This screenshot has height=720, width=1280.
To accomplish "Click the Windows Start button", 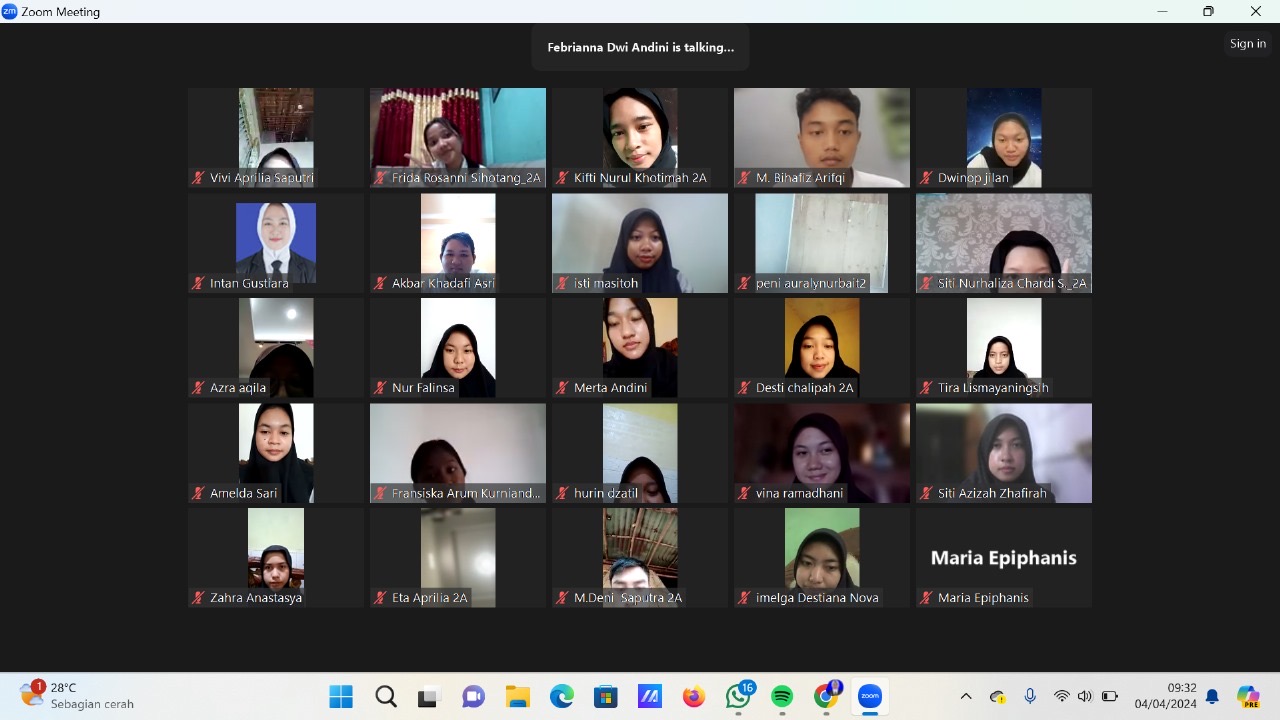I will [341, 696].
